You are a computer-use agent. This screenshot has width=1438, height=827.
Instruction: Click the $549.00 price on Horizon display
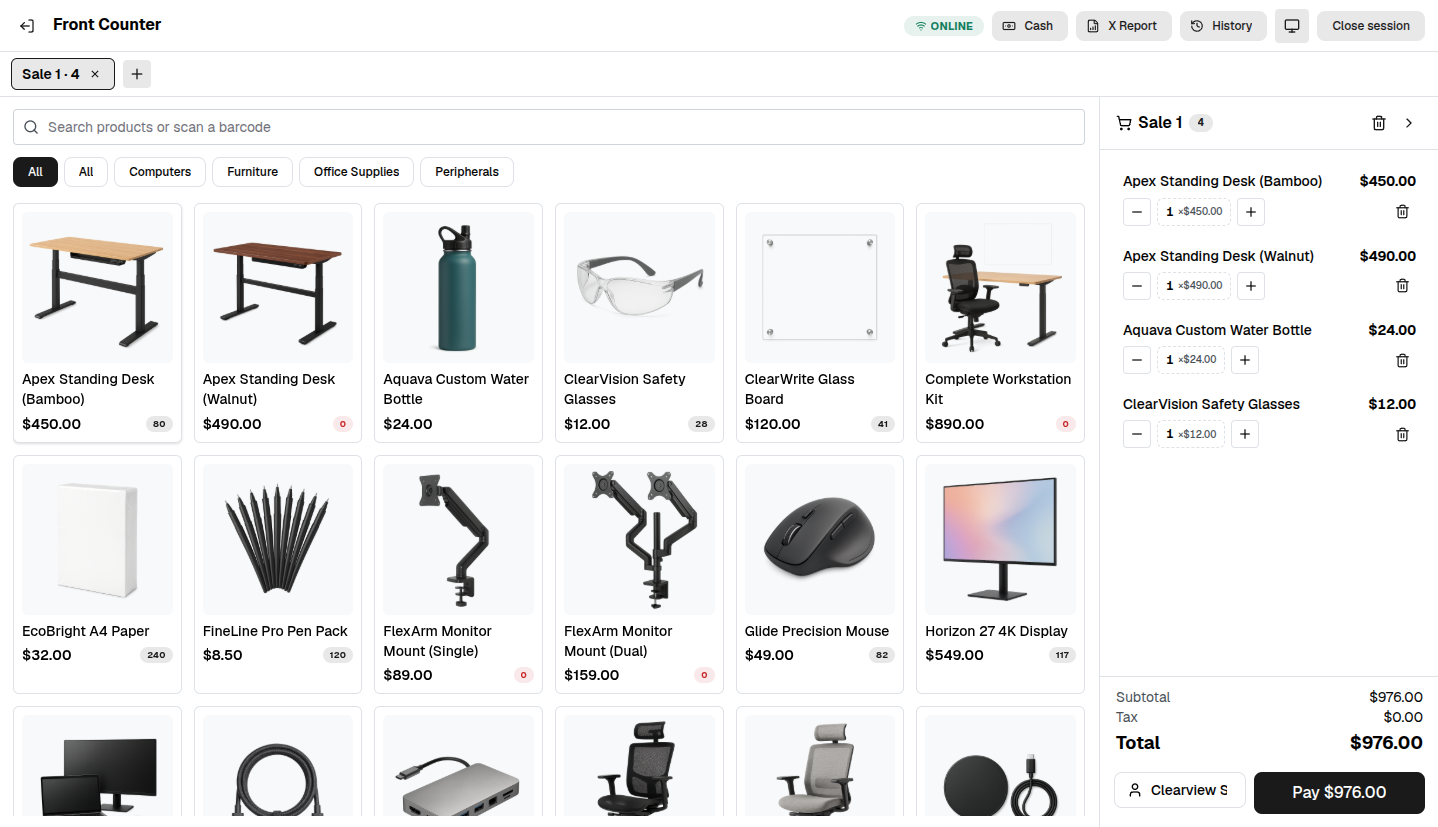coord(954,655)
